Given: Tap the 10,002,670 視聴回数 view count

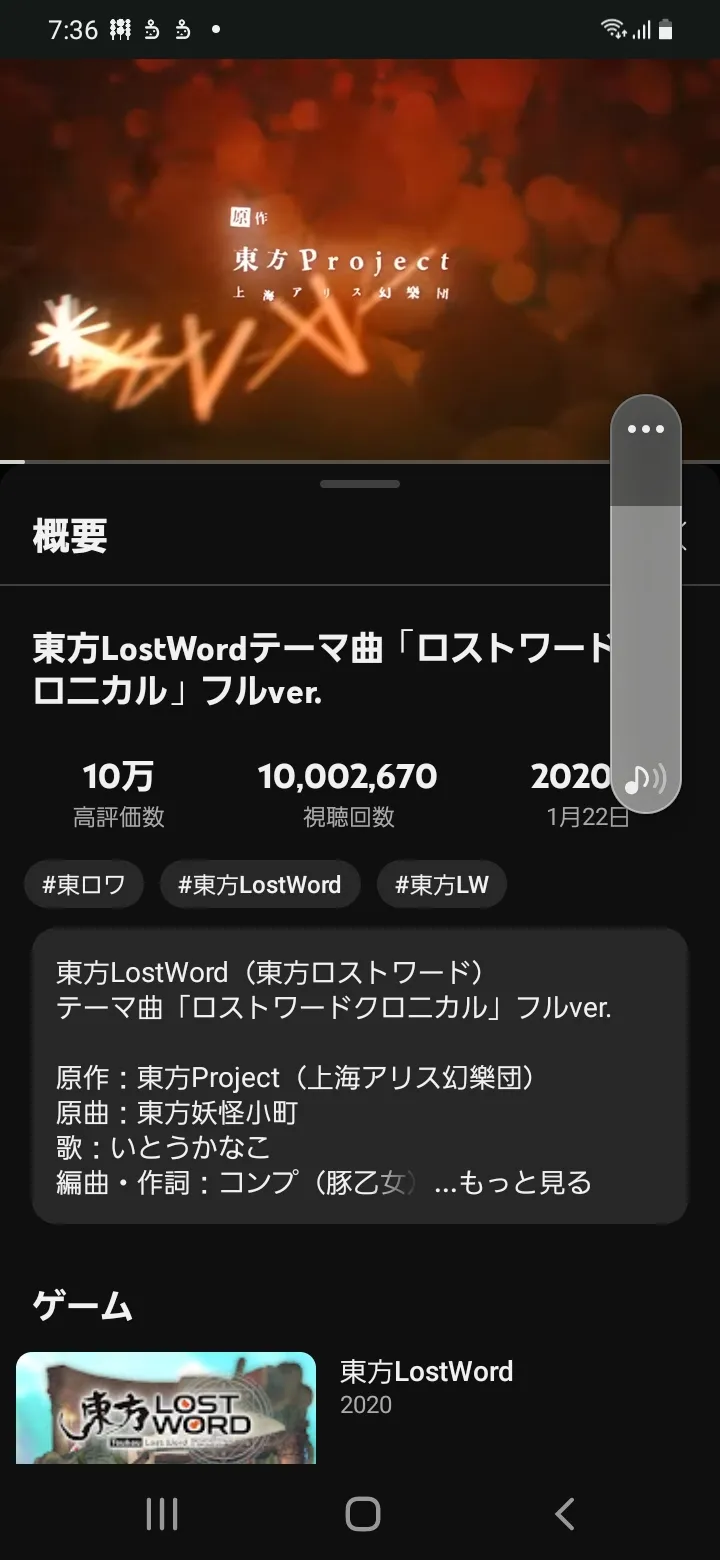Looking at the screenshot, I should point(348,794).
